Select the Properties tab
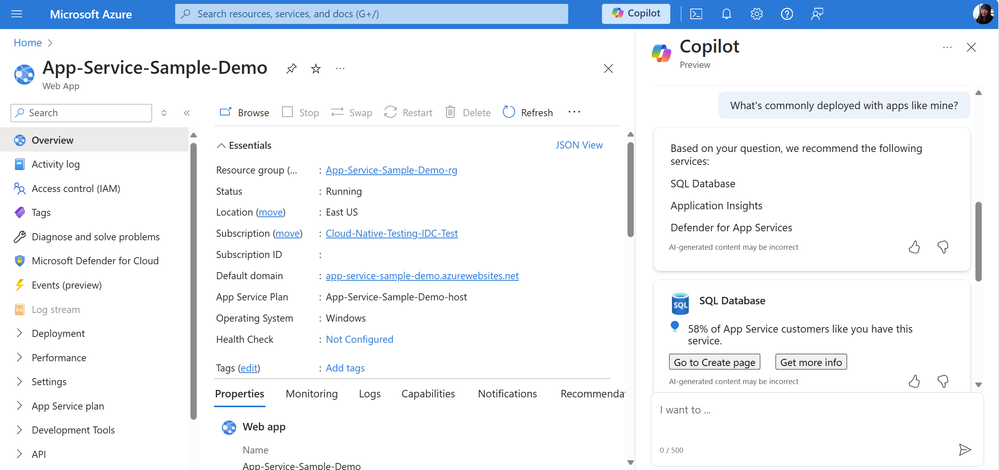 240,394
